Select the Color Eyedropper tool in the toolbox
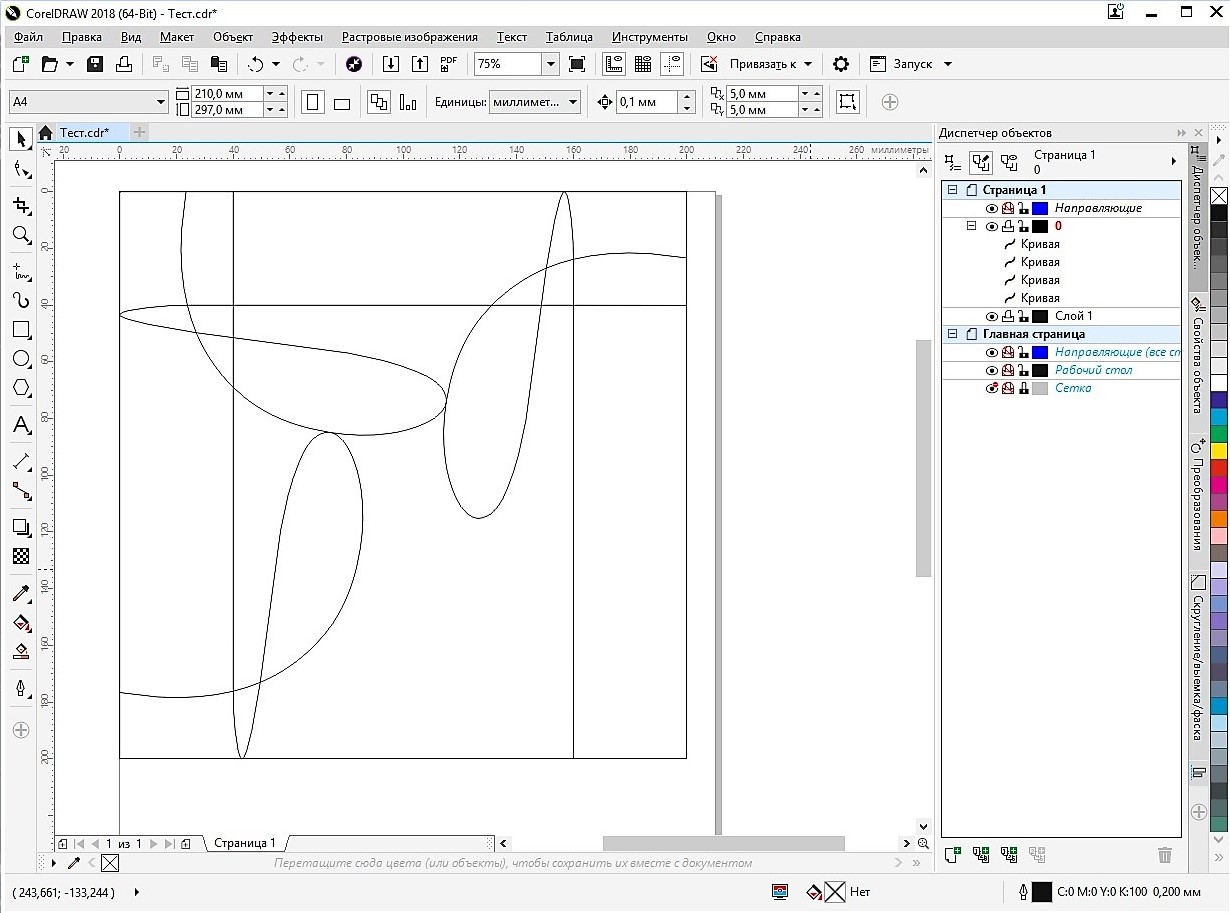1230x913 pixels. [20, 594]
